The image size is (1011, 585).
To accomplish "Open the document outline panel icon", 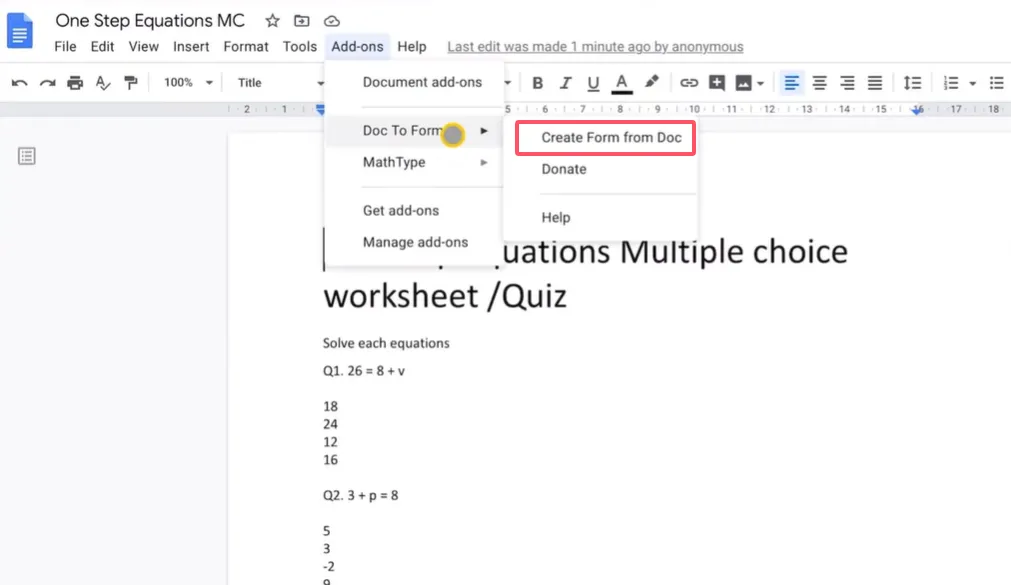I will click(27, 156).
